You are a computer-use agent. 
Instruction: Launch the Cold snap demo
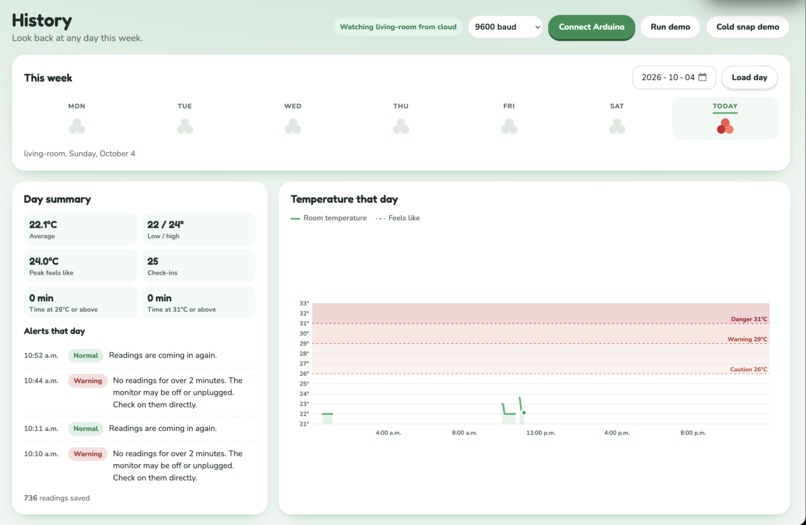pos(747,27)
